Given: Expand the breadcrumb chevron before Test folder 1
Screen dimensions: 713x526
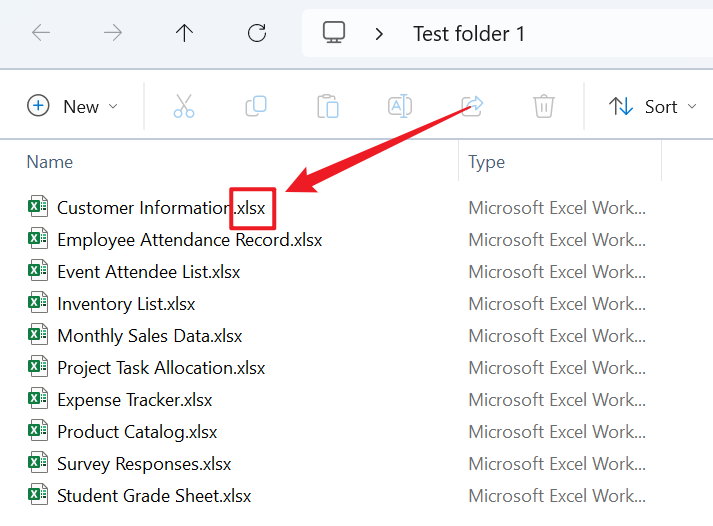Looking at the screenshot, I should point(379,34).
